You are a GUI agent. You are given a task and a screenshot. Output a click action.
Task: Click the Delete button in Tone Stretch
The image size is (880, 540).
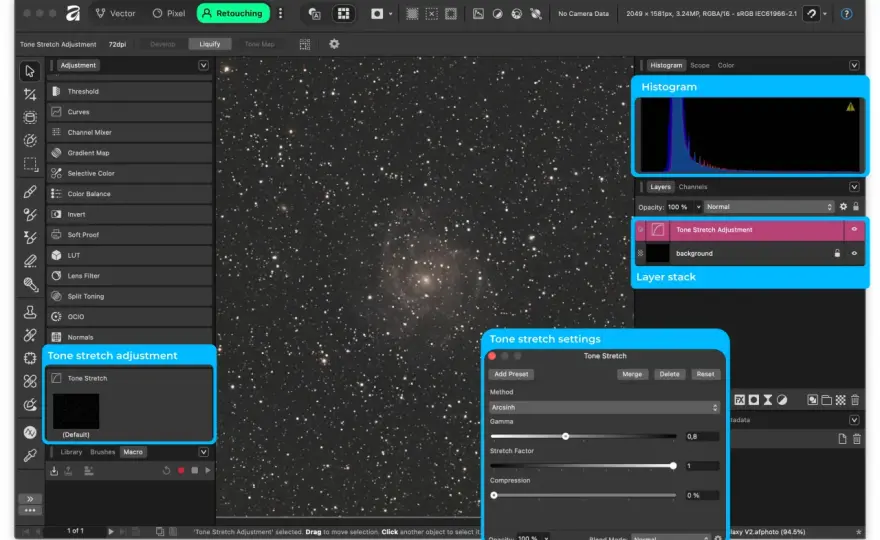(x=669, y=374)
